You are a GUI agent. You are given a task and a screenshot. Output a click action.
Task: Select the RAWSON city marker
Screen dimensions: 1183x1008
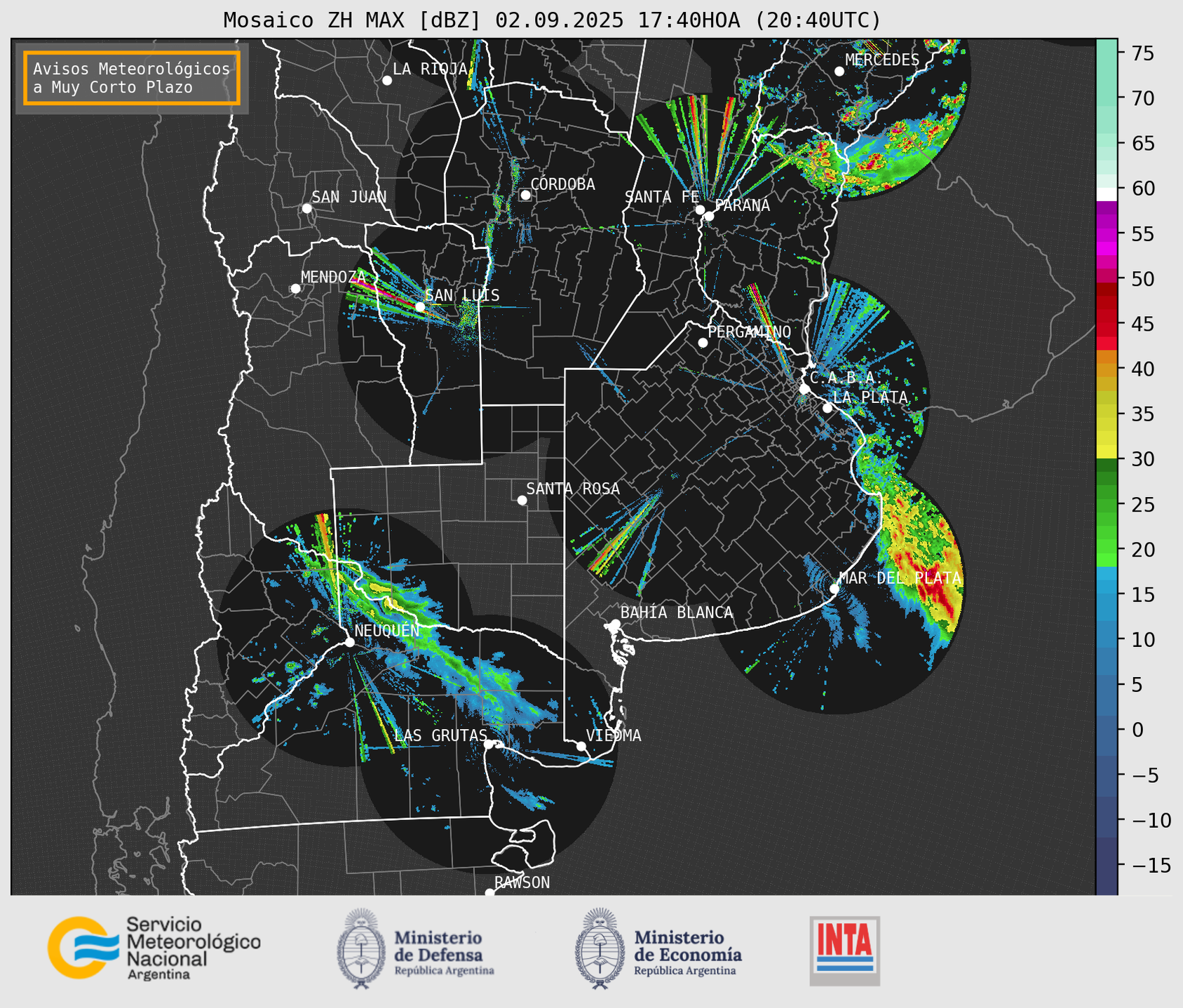point(489,892)
